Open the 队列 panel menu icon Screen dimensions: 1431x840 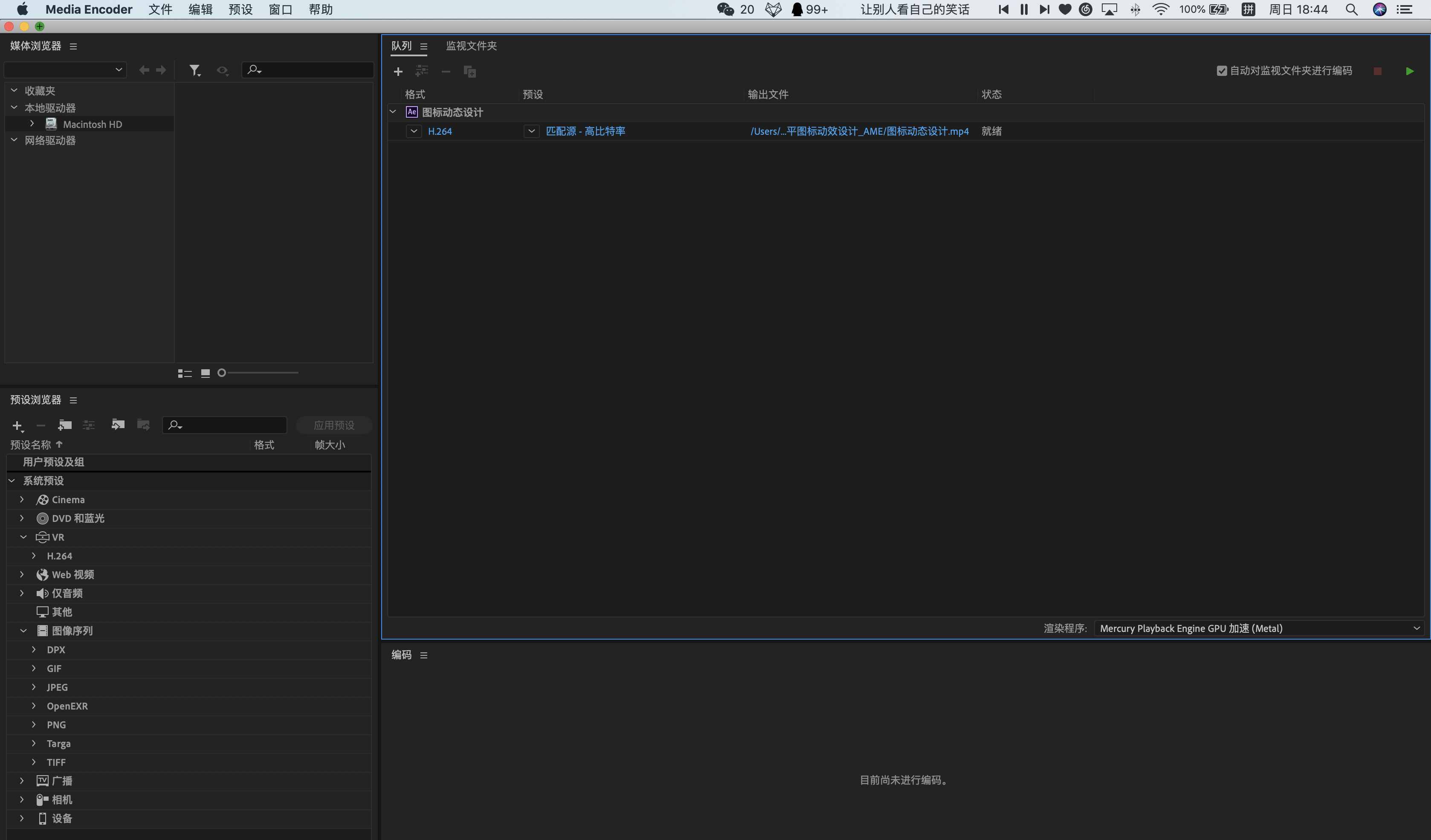[423, 46]
